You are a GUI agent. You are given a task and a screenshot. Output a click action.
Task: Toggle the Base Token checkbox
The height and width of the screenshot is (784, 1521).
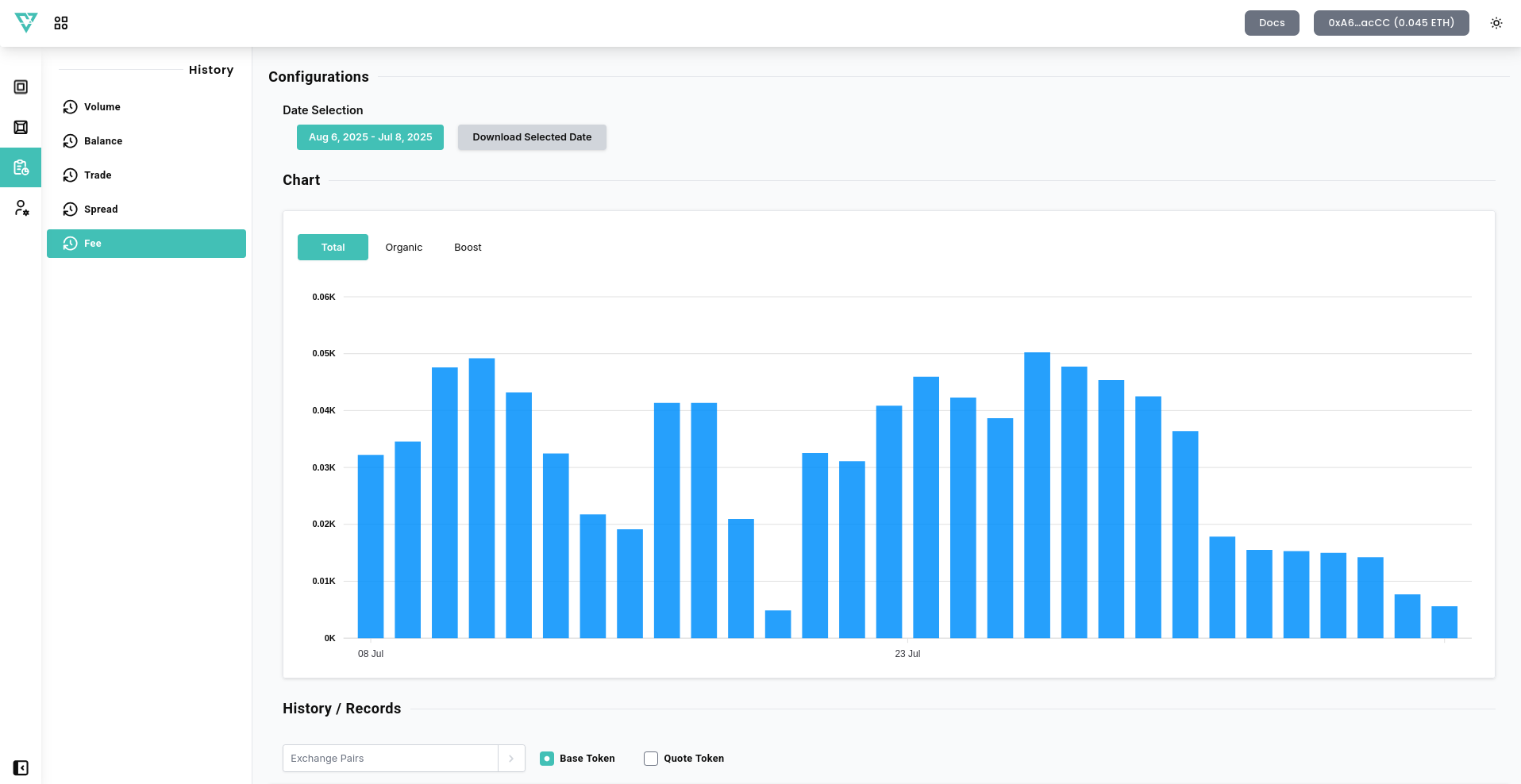547,759
